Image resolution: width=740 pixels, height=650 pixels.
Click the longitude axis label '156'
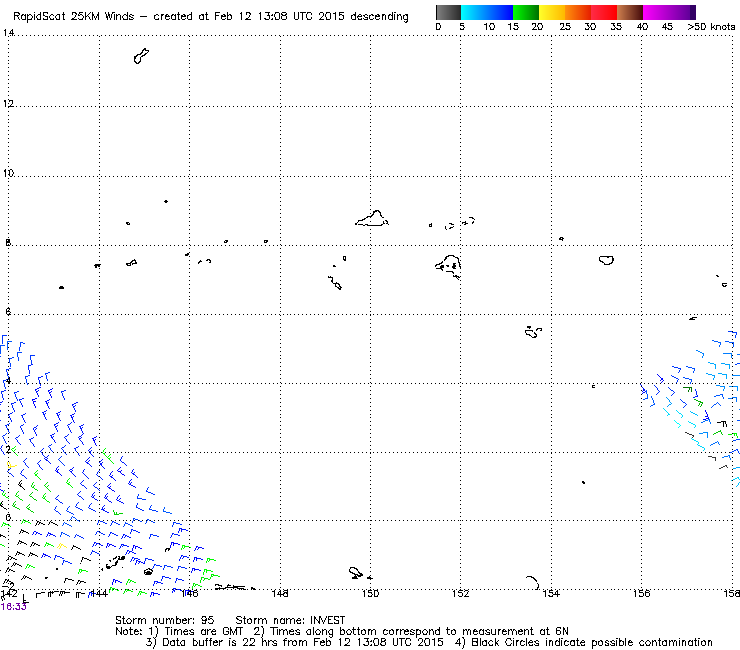click(x=641, y=593)
